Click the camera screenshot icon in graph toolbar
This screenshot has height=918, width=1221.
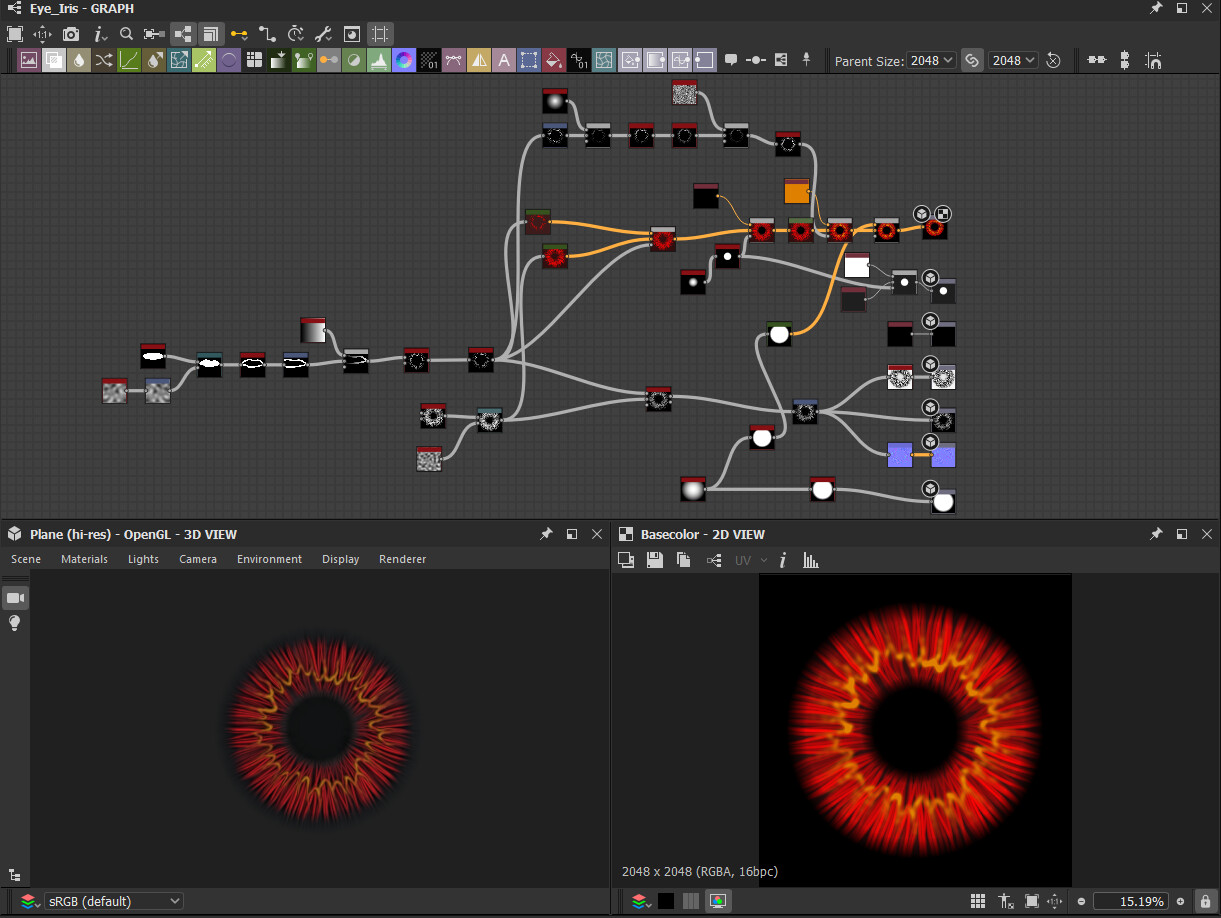tap(71, 34)
